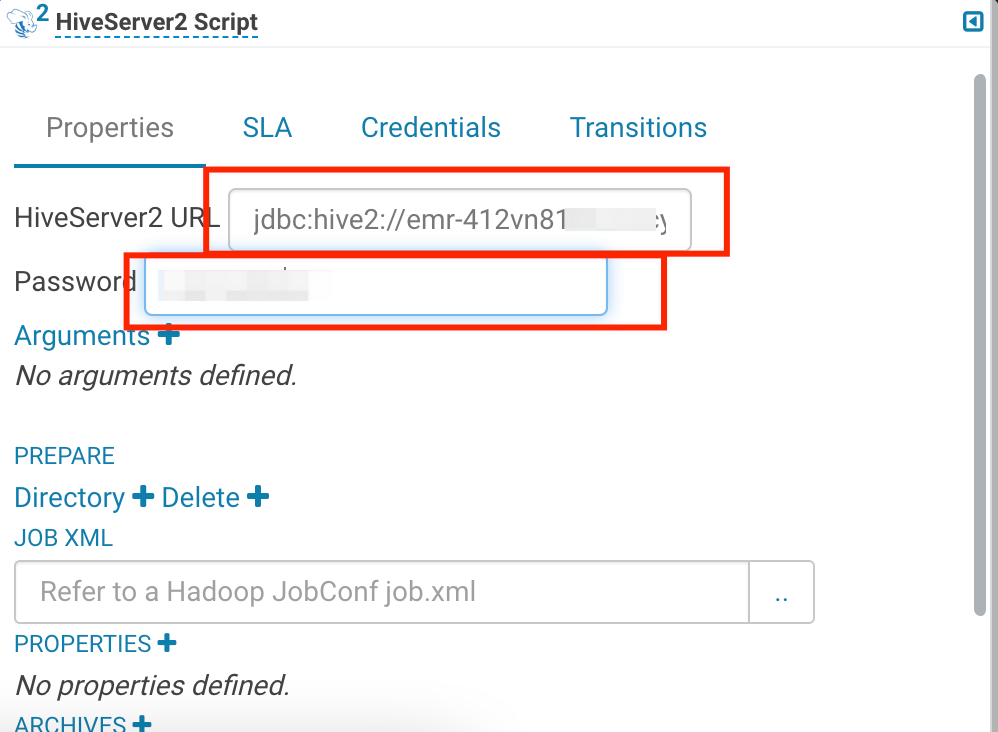Add a Delete prepare step plus icon

258,496
